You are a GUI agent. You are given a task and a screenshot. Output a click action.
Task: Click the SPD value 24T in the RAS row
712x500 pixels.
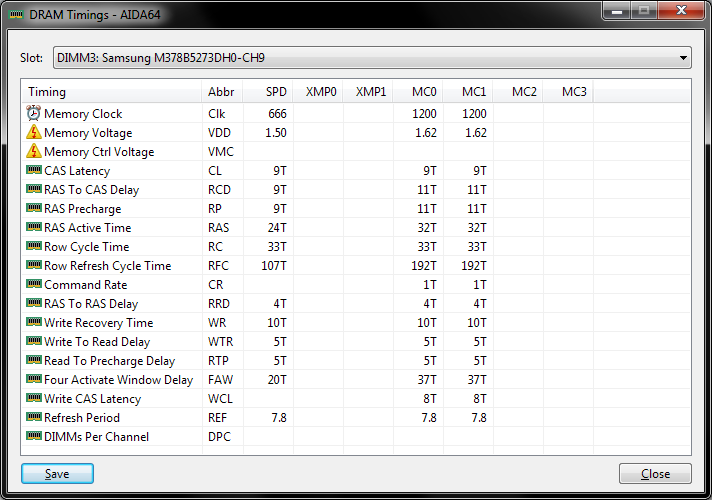pos(277,228)
